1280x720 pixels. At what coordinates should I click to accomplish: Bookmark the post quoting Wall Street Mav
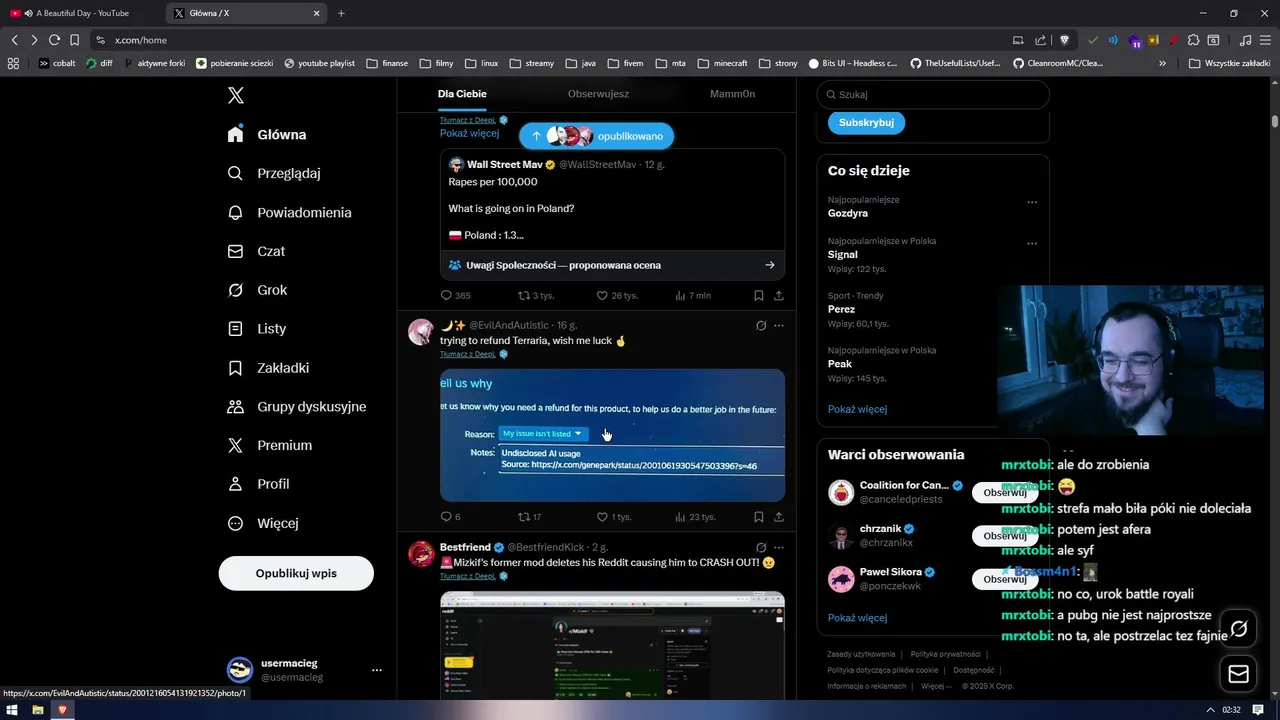pos(759,295)
